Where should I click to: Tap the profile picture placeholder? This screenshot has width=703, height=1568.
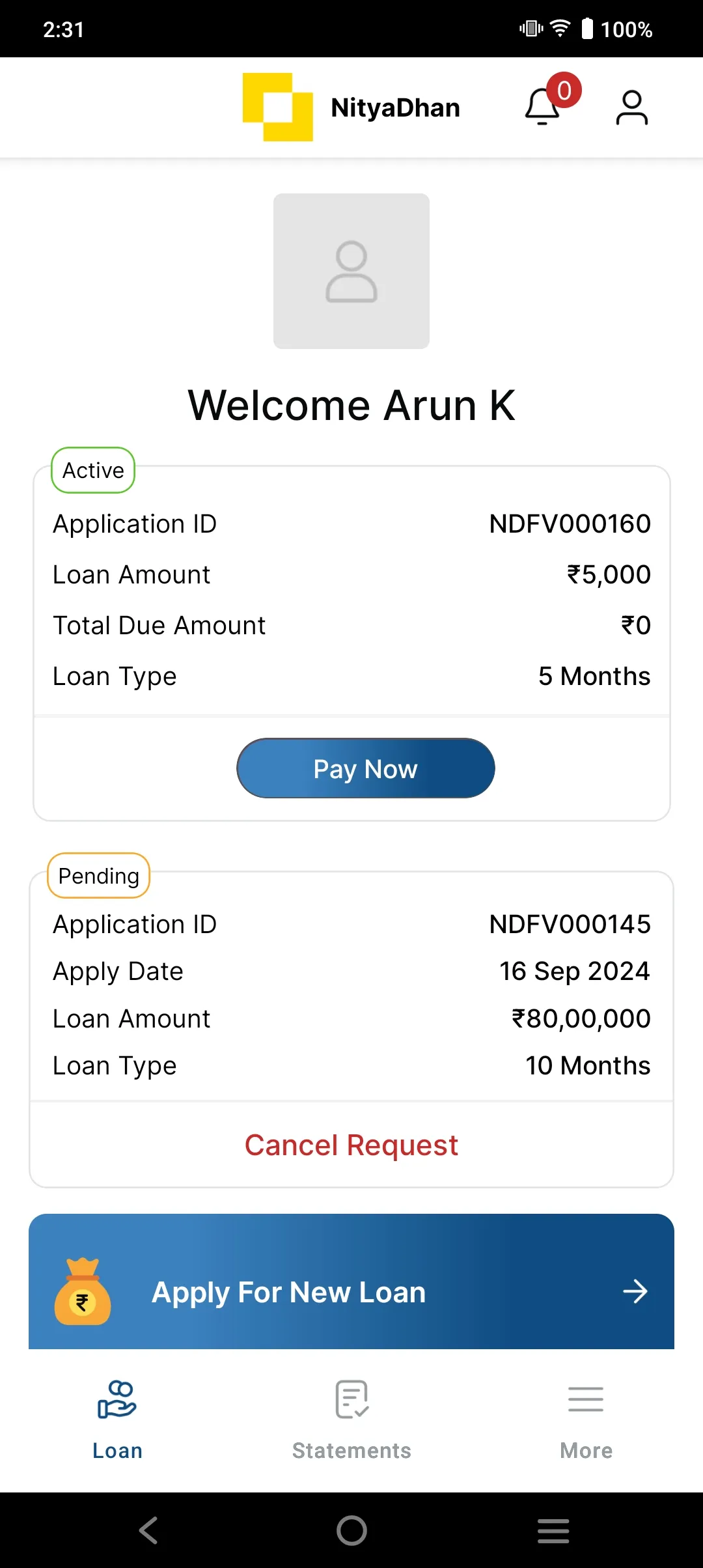coord(351,271)
